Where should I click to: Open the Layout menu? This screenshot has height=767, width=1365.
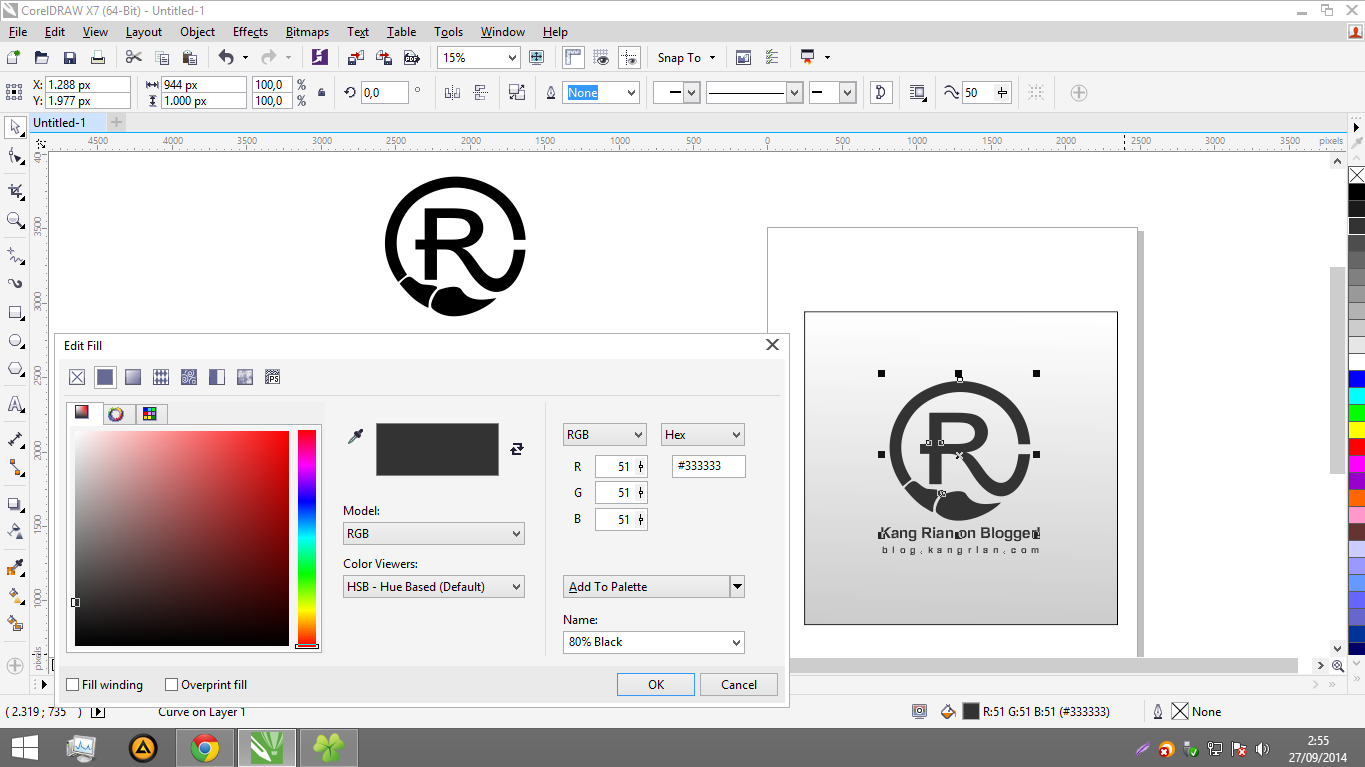144,32
